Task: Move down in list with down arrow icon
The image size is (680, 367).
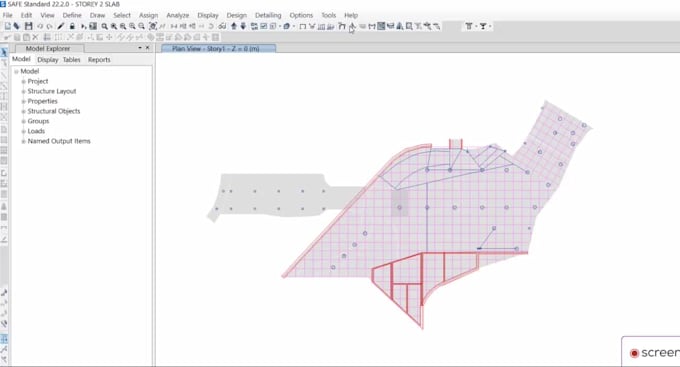Action: tap(243, 26)
